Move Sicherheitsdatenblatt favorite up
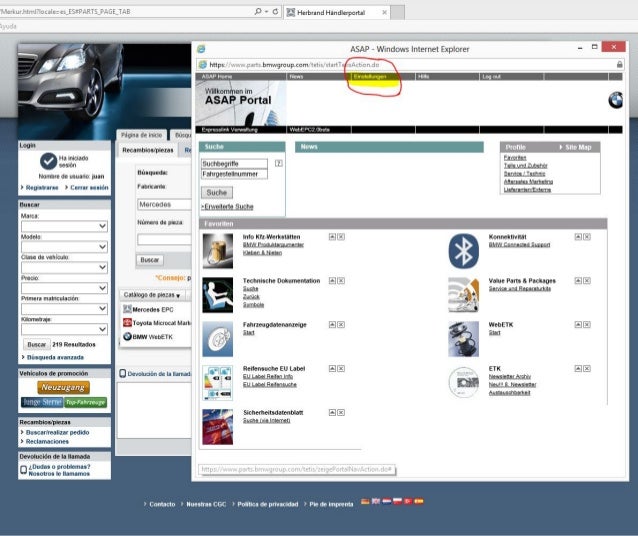Image resolution: width=638 pixels, height=536 pixels. tap(332, 413)
